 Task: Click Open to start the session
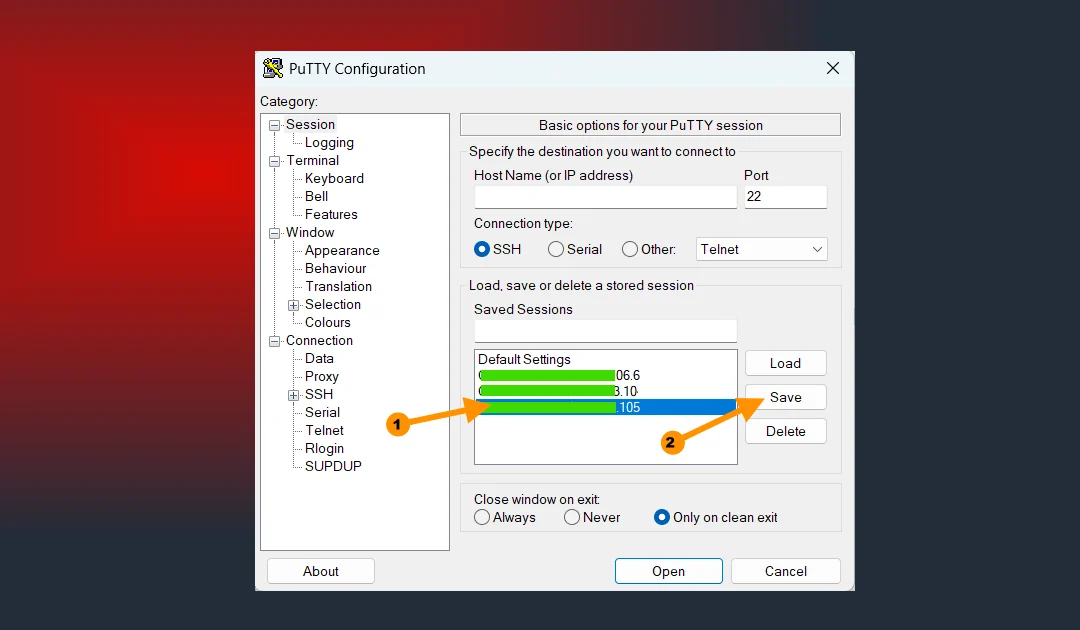click(669, 571)
